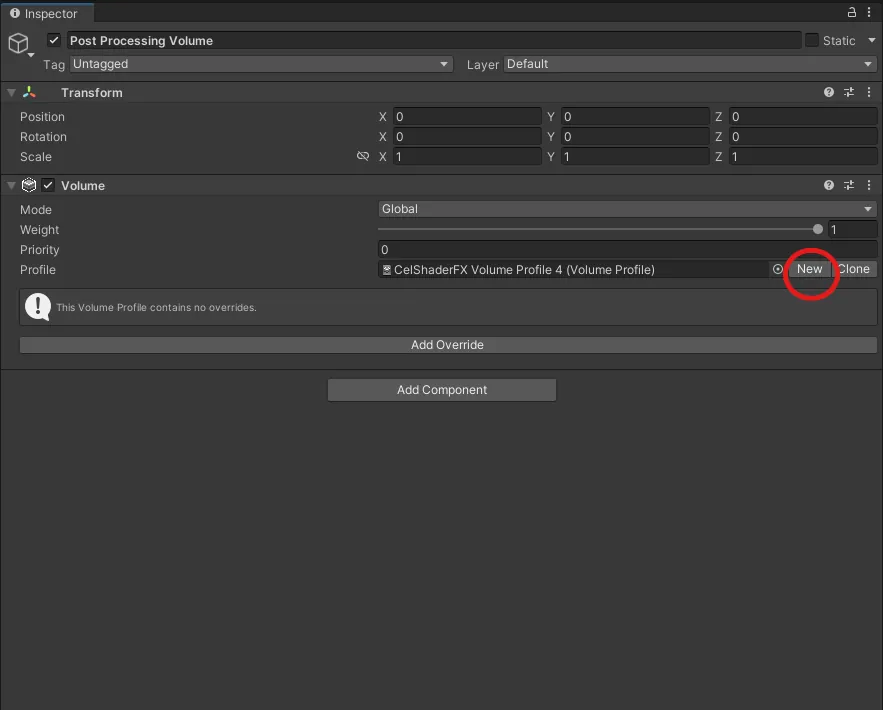Image resolution: width=883 pixels, height=710 pixels.
Task: Click the Weight label
Action: coord(39,230)
